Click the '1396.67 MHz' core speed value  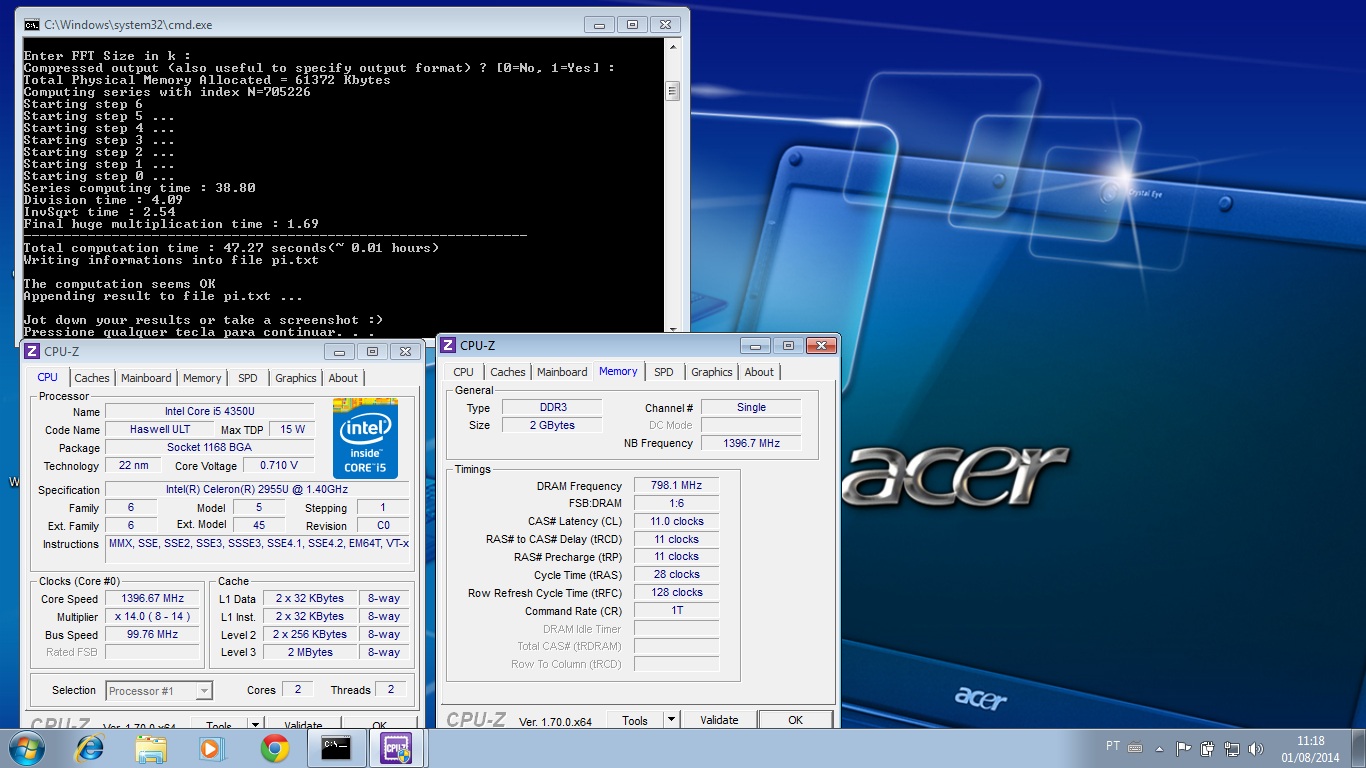153,599
